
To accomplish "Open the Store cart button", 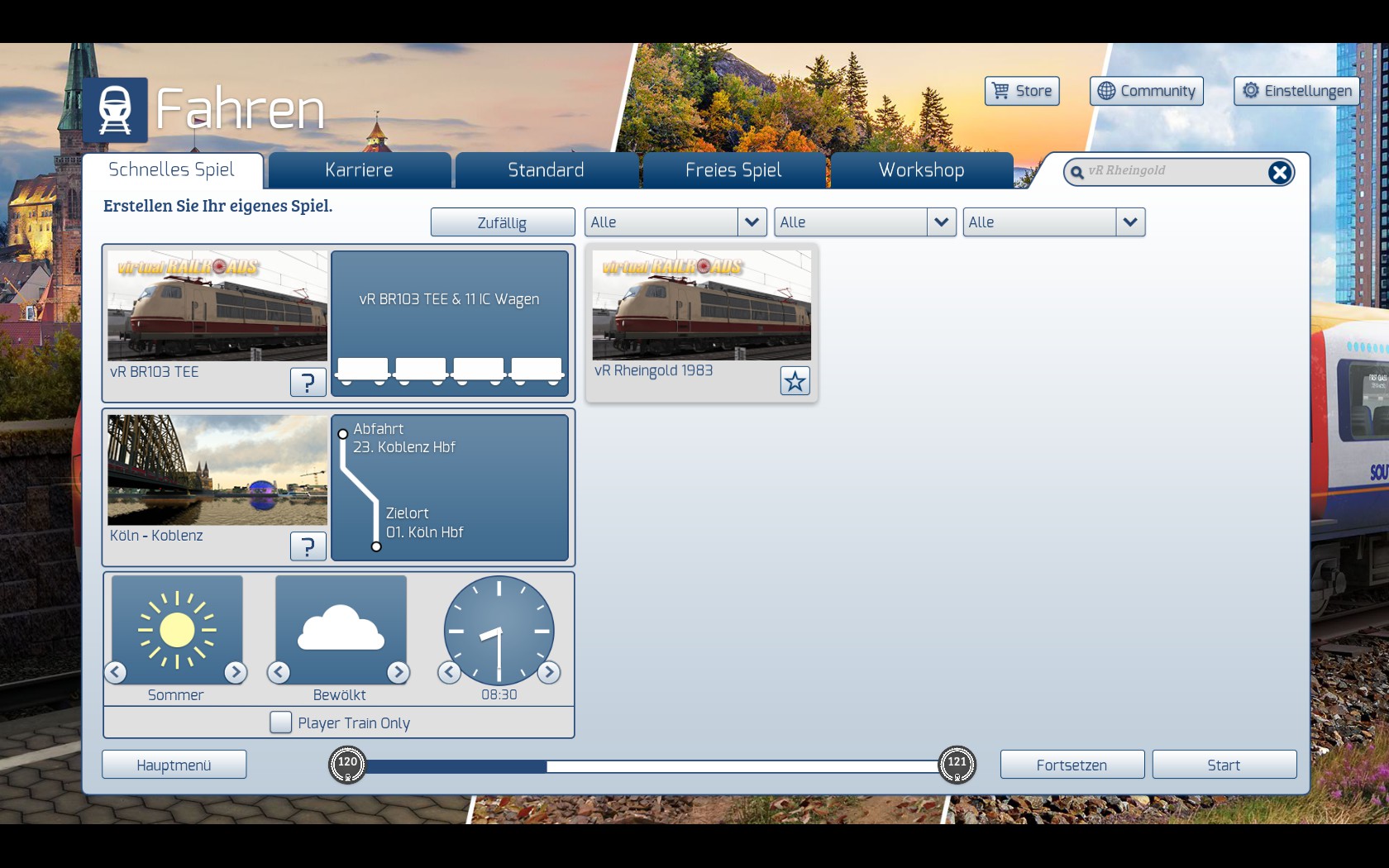I will 1022,91.
